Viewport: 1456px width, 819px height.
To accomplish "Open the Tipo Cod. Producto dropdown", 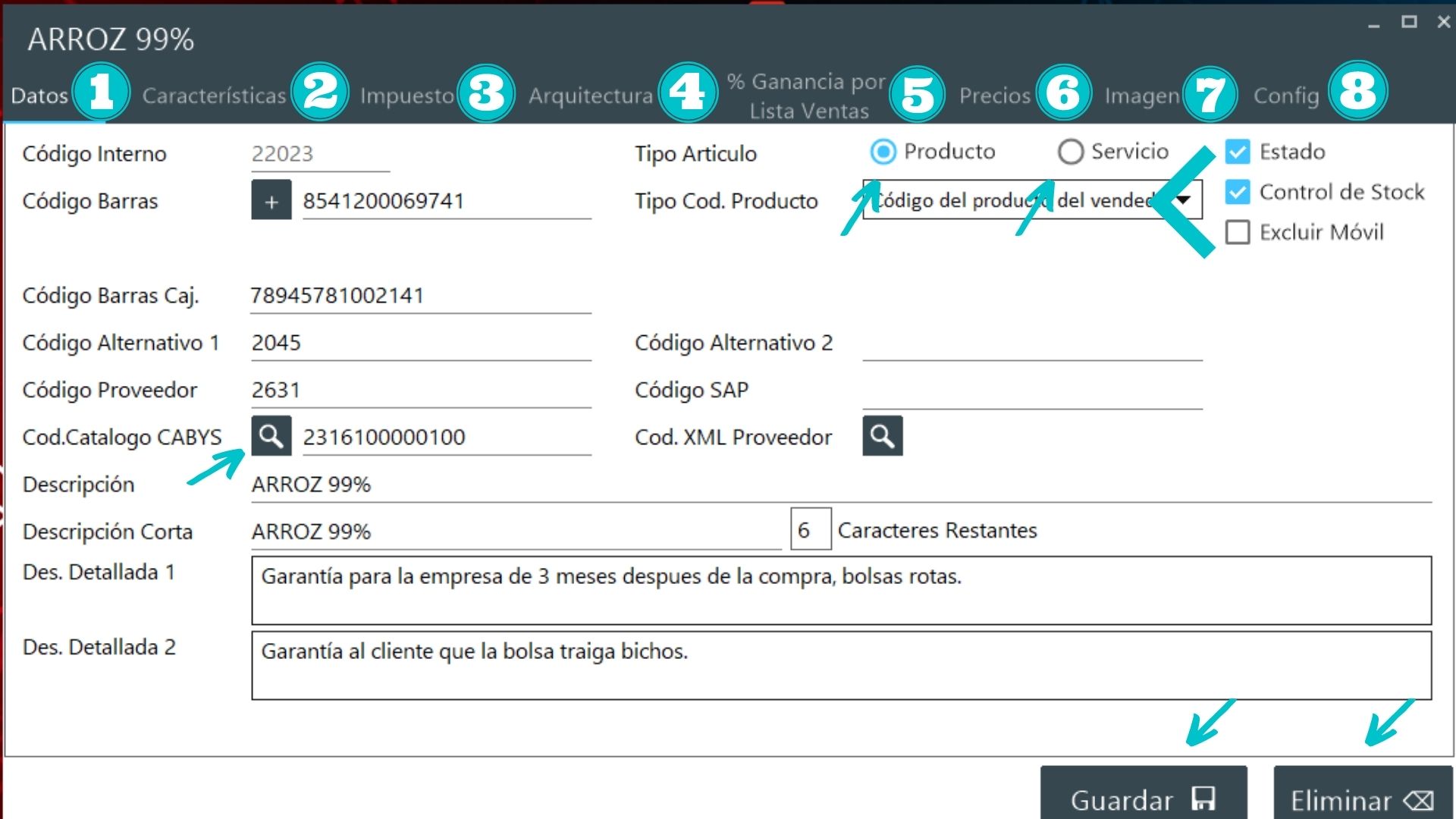I will pyautogui.click(x=1183, y=200).
